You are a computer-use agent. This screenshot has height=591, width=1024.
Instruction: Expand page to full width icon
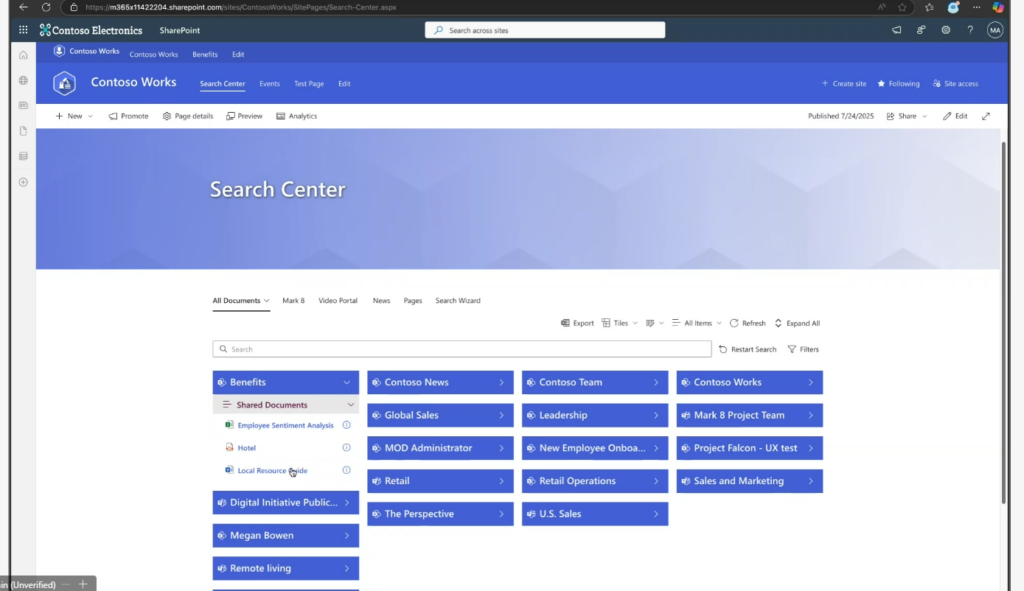986,116
